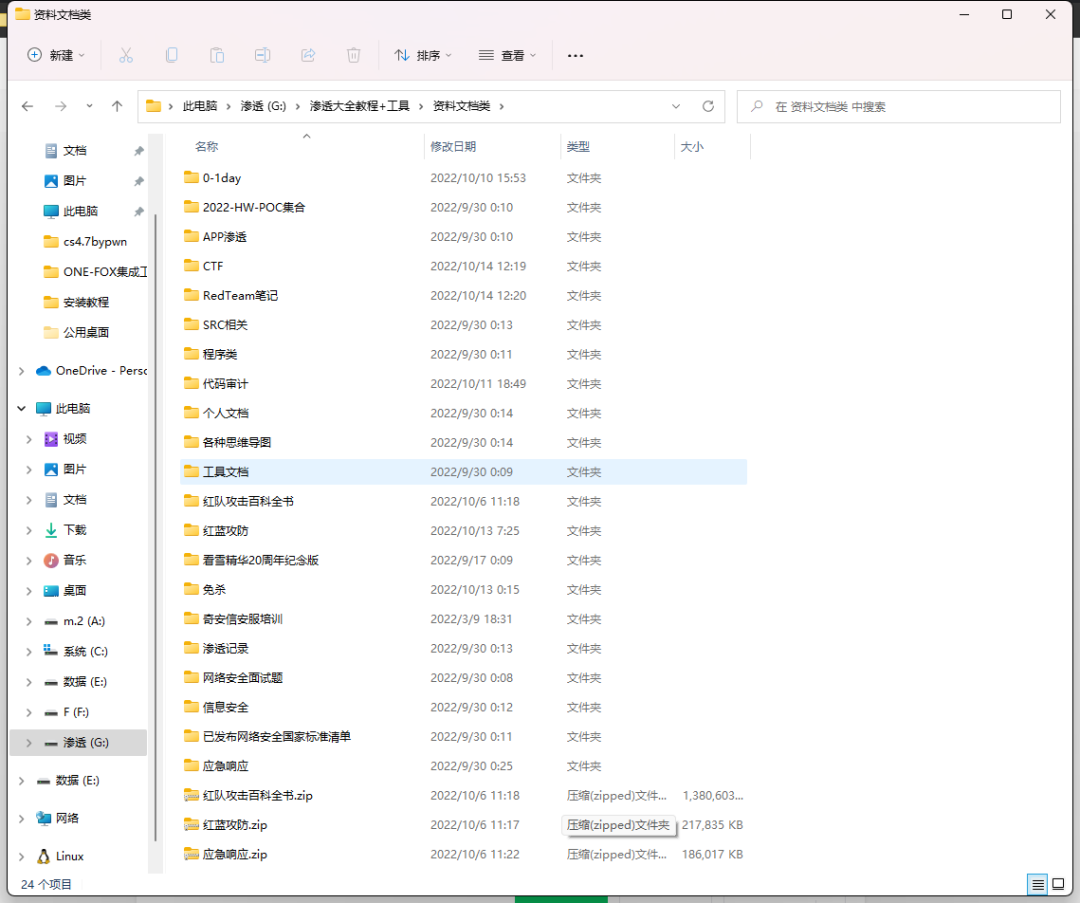1080x903 pixels.
Task: Sort by 名称 column header
Action: tap(207, 147)
